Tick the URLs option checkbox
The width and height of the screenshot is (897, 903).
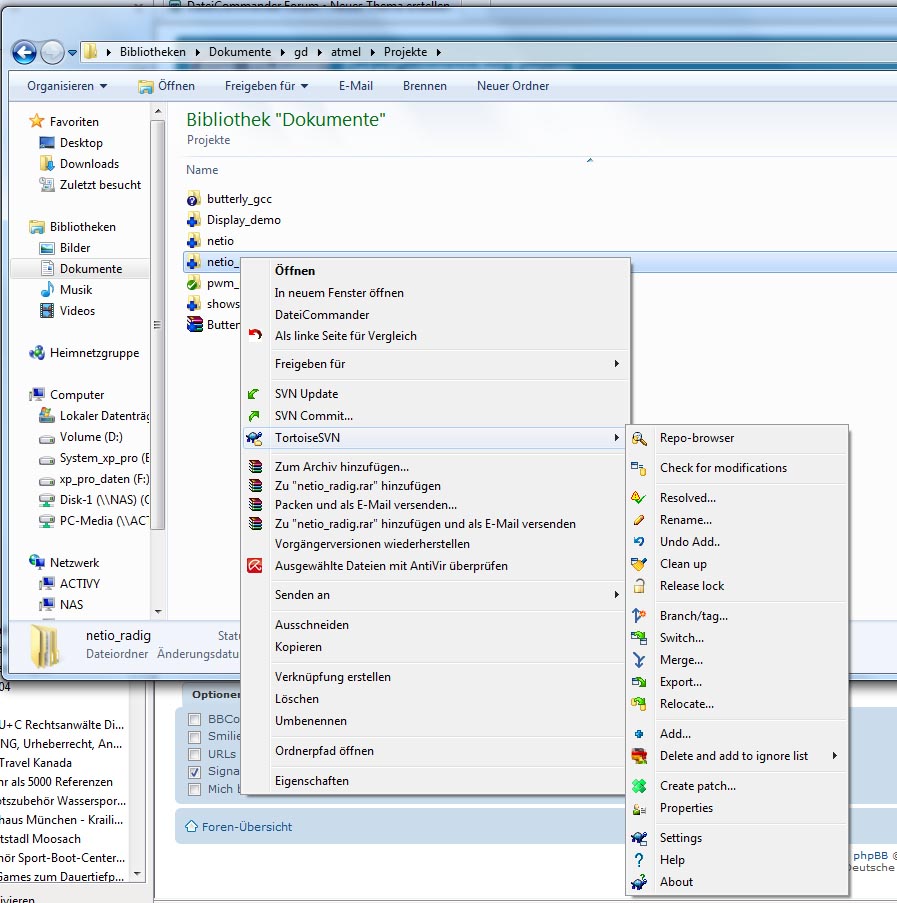click(194, 754)
